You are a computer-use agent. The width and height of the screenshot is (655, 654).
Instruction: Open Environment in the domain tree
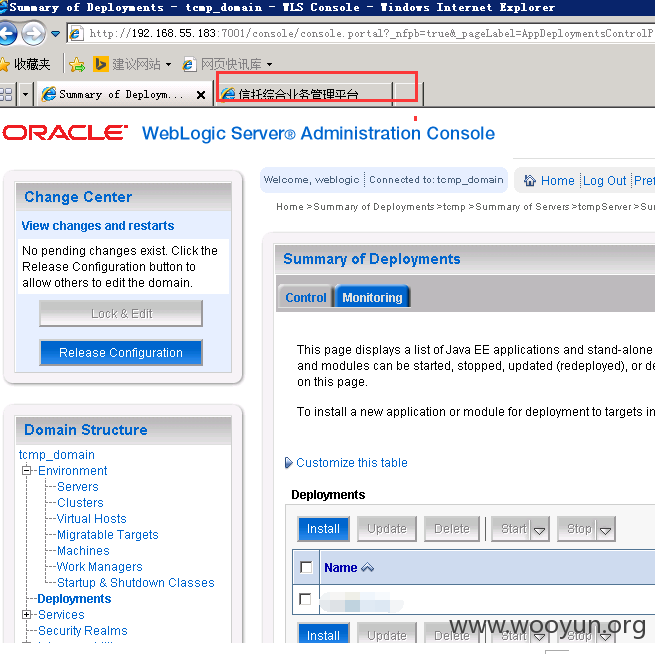click(x=73, y=471)
